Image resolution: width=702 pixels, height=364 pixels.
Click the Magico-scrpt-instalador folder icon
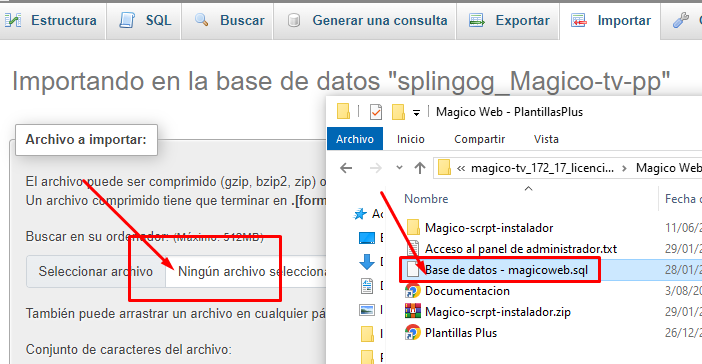[413, 227]
